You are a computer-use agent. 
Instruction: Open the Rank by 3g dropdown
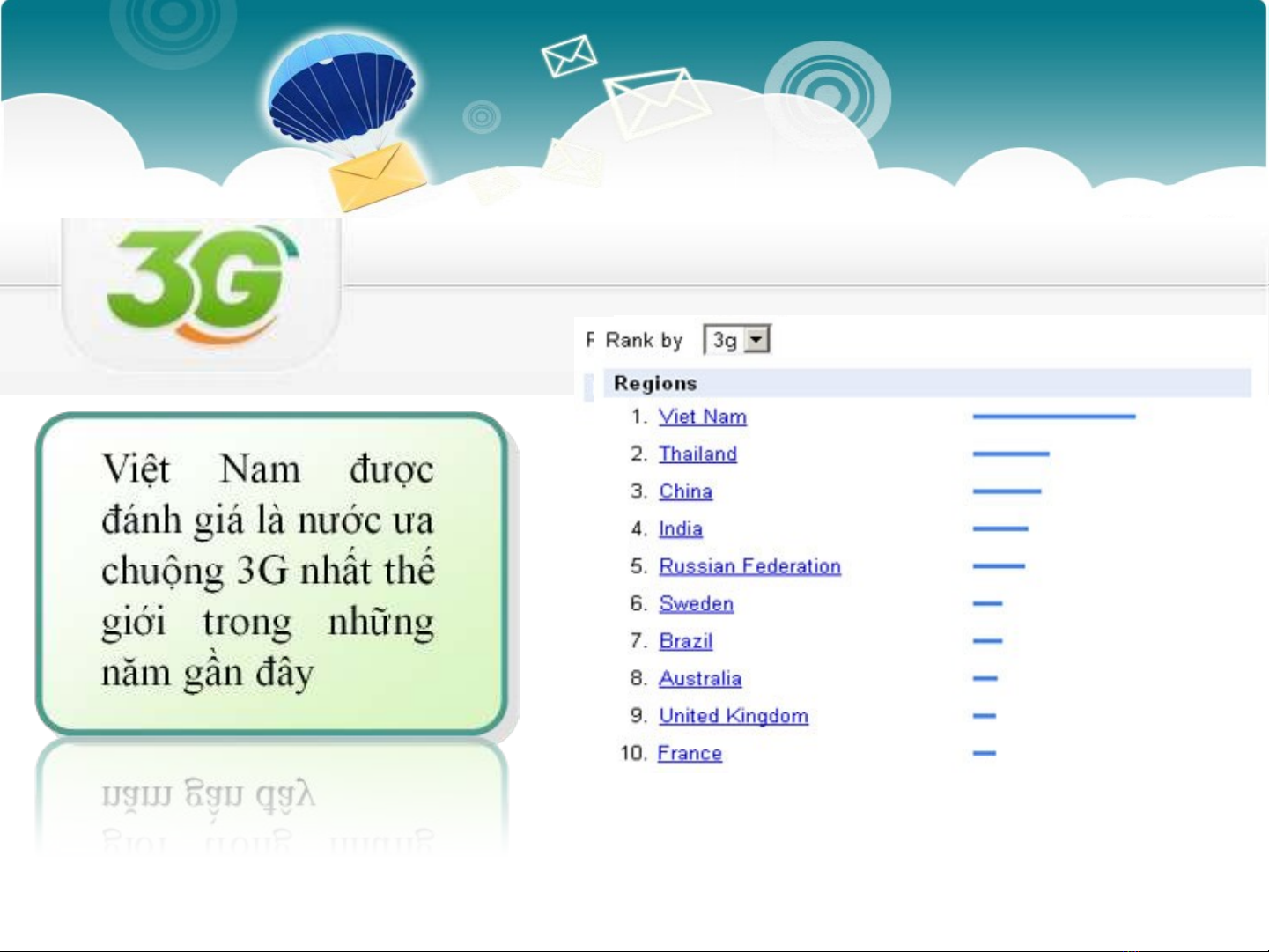click(x=756, y=340)
